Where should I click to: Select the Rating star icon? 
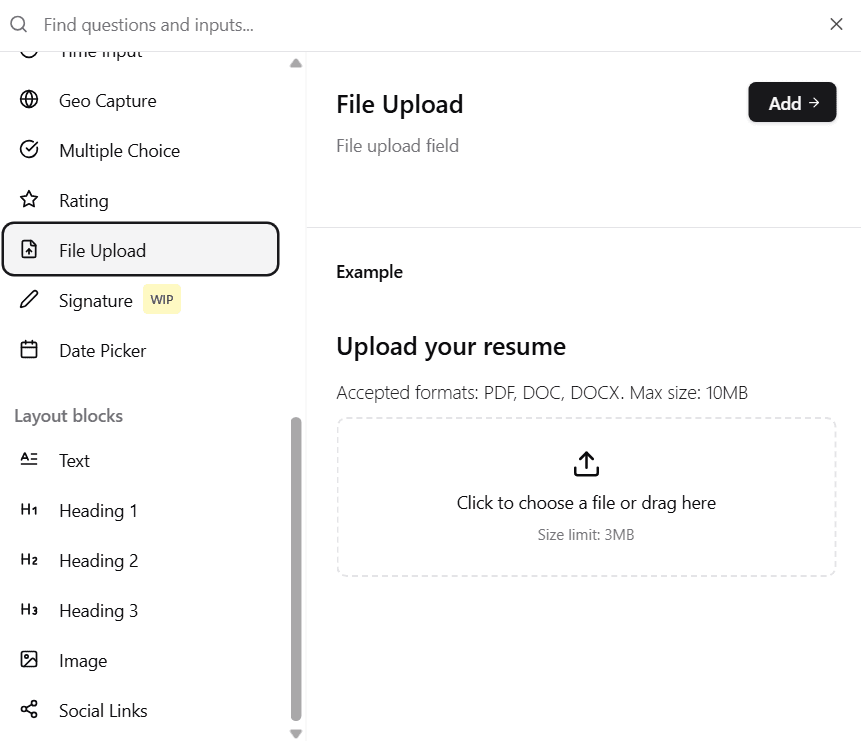click(x=28, y=200)
